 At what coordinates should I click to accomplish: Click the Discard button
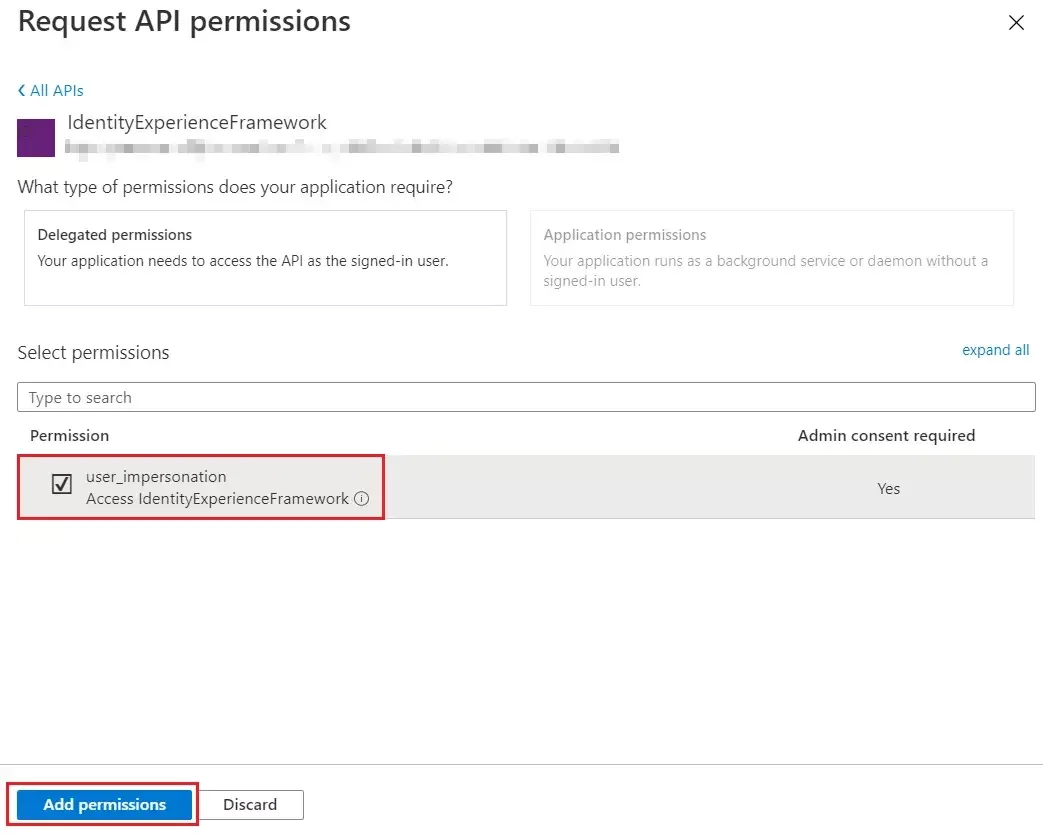coord(249,804)
